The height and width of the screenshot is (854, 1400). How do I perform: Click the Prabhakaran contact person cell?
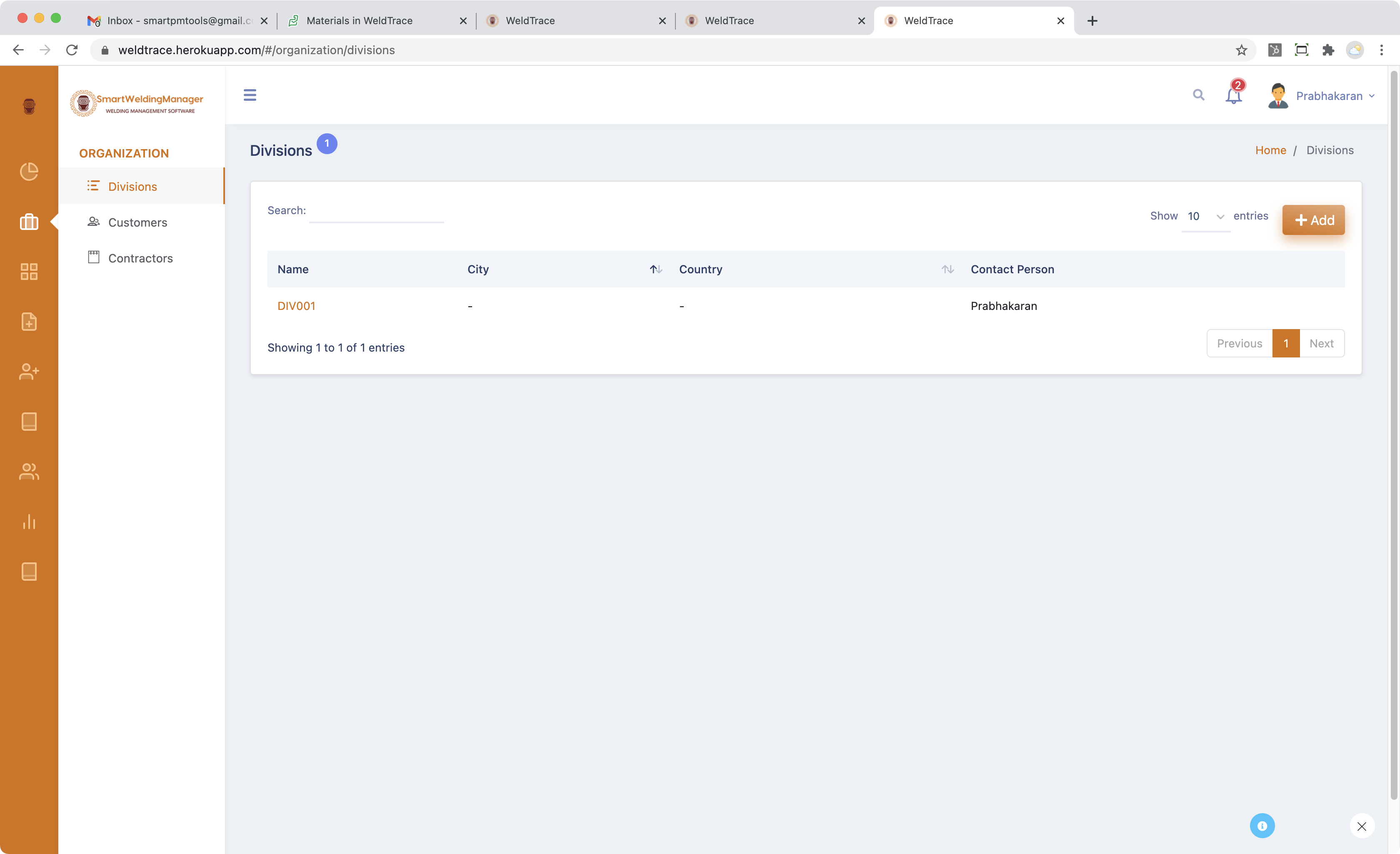pyautogui.click(x=1003, y=306)
